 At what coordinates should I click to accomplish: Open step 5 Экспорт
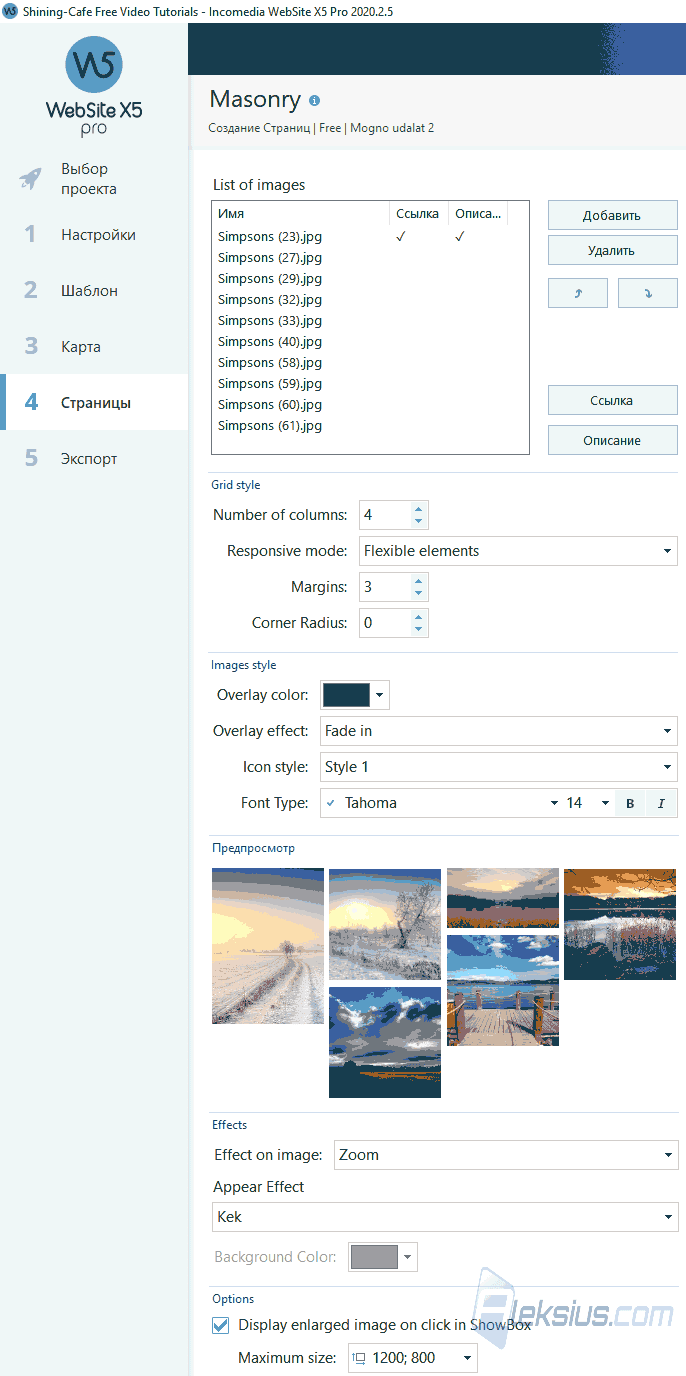[94, 459]
